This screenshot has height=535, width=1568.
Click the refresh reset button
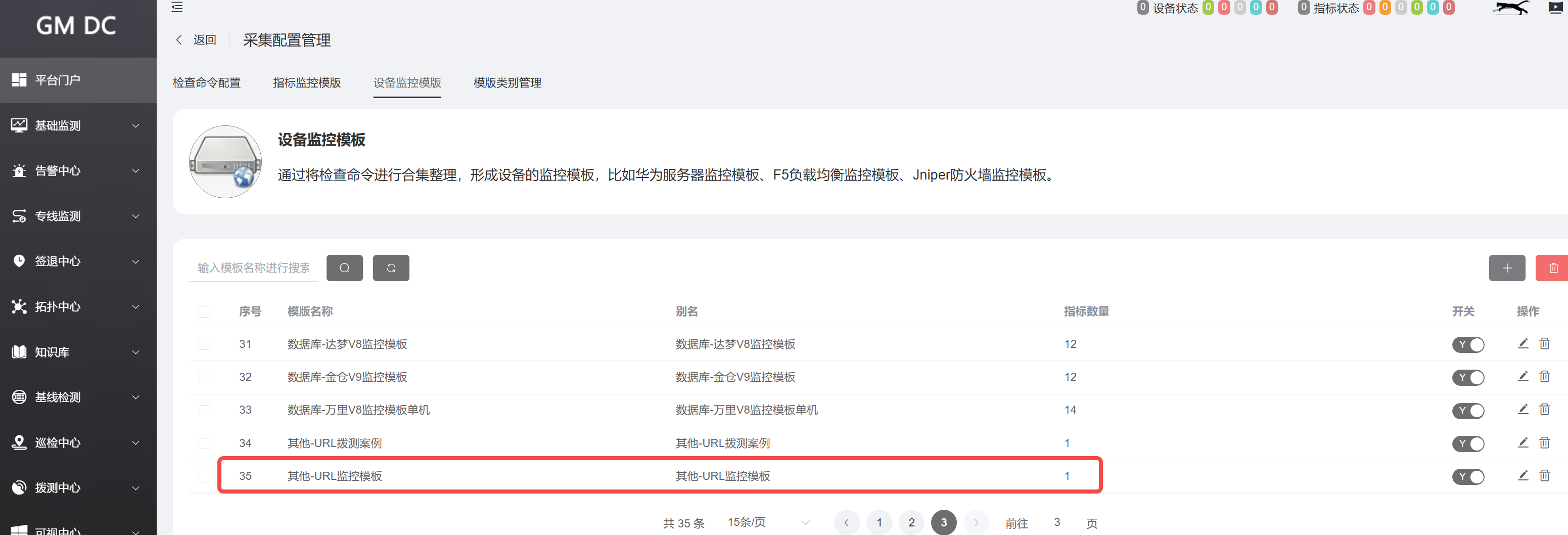point(391,268)
